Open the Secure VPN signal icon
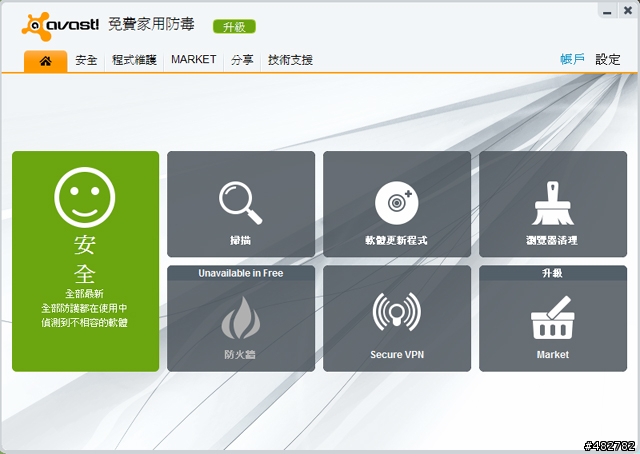Screen dimensions: 640x454 [x=397, y=312]
